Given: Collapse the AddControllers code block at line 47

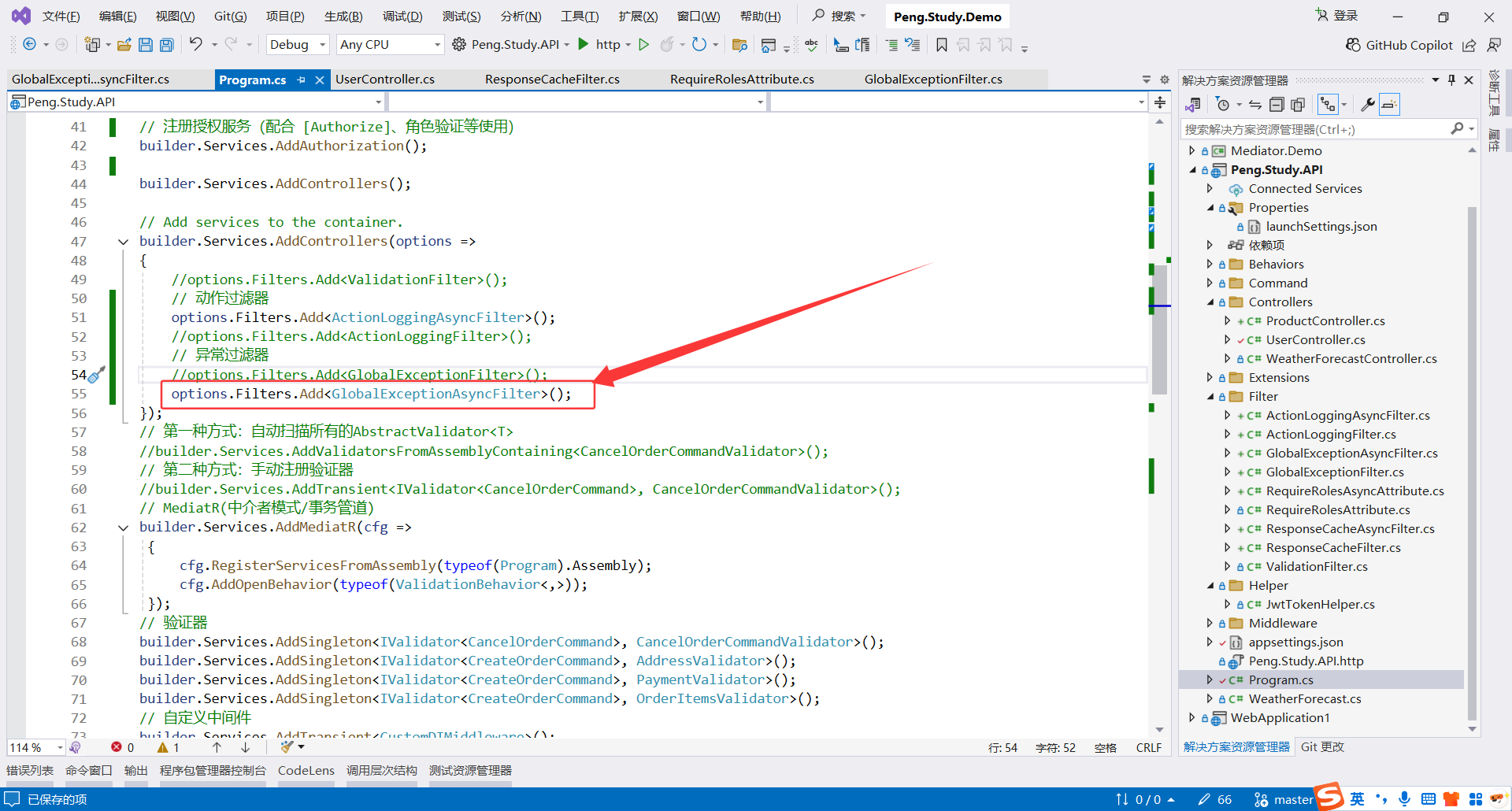Looking at the screenshot, I should [x=123, y=242].
